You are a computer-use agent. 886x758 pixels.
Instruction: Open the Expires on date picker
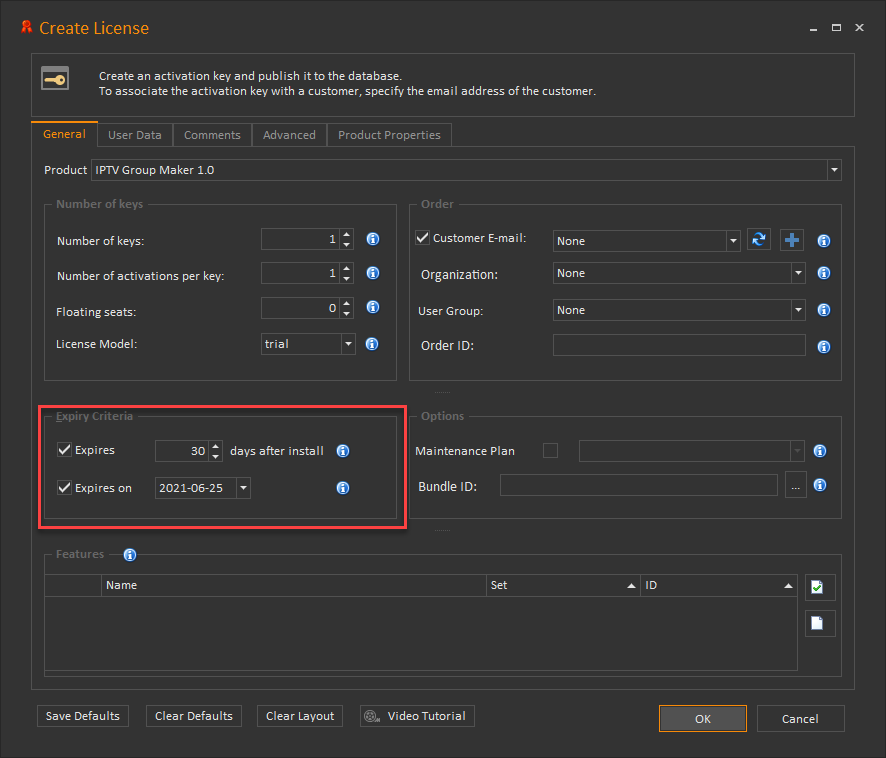click(x=243, y=488)
